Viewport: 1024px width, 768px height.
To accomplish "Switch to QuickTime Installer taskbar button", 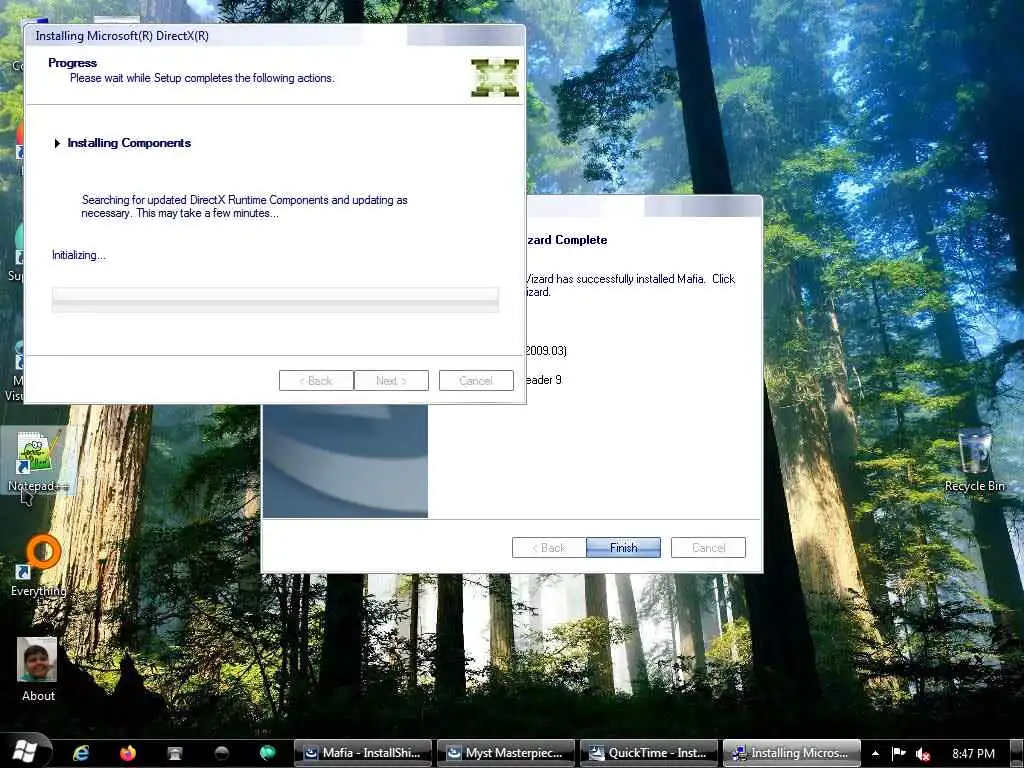I will pos(648,753).
